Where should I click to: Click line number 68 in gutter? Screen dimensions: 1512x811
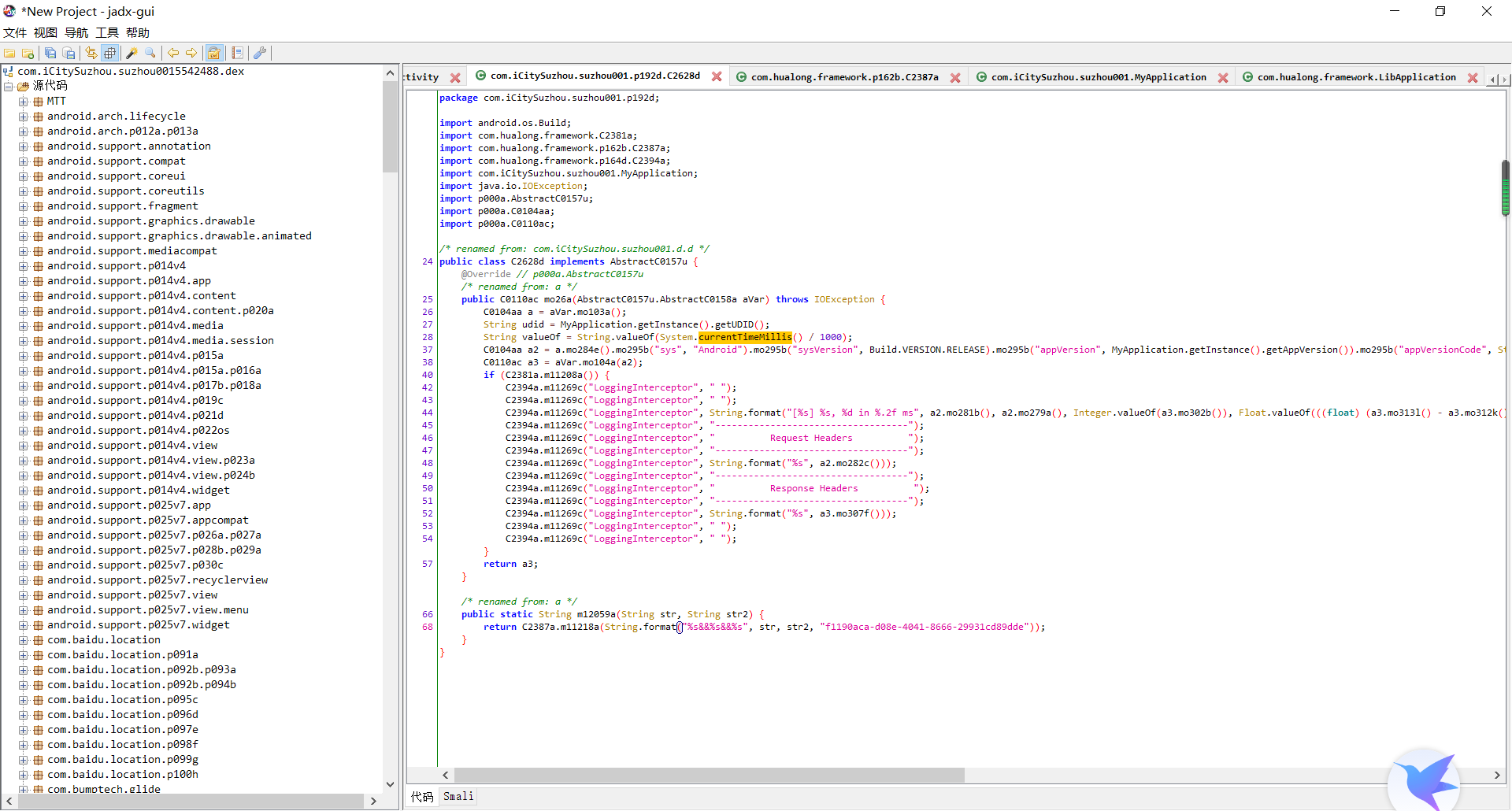pyautogui.click(x=428, y=627)
